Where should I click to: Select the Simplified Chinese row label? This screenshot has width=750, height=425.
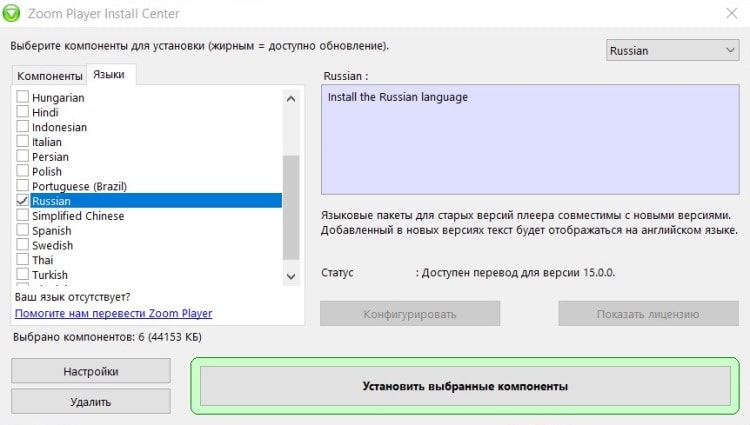click(x=78, y=216)
